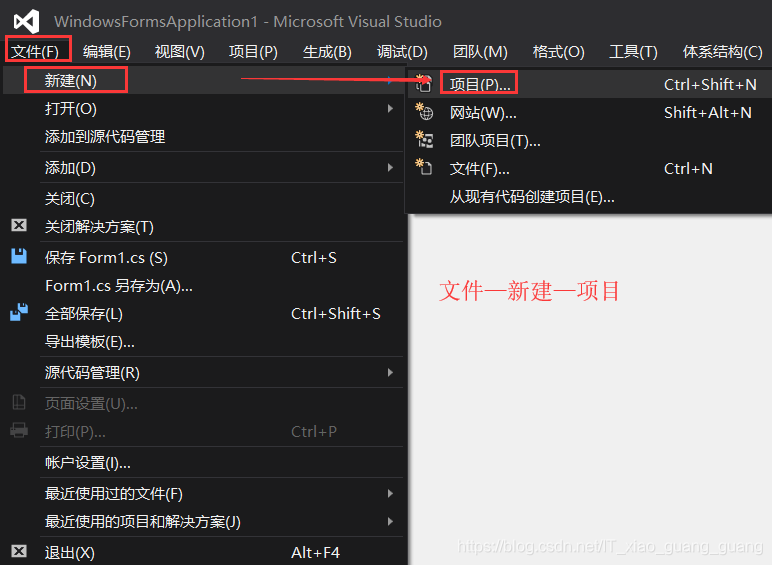
Task: Click the new website globe icon
Action: [x=424, y=112]
